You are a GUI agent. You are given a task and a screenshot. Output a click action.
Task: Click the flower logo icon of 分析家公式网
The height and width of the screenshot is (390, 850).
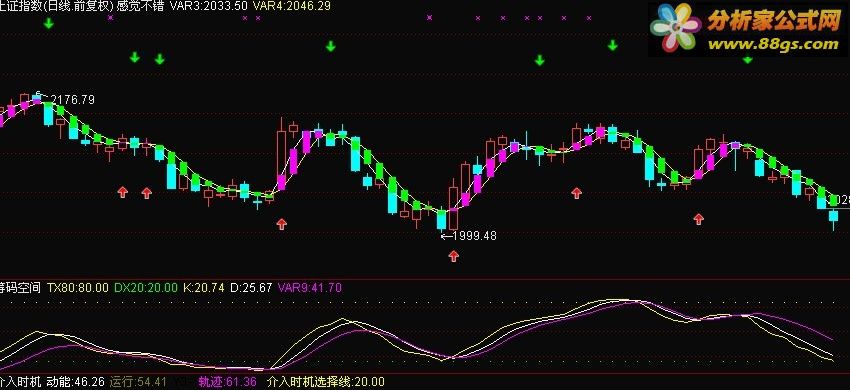click(x=675, y=28)
